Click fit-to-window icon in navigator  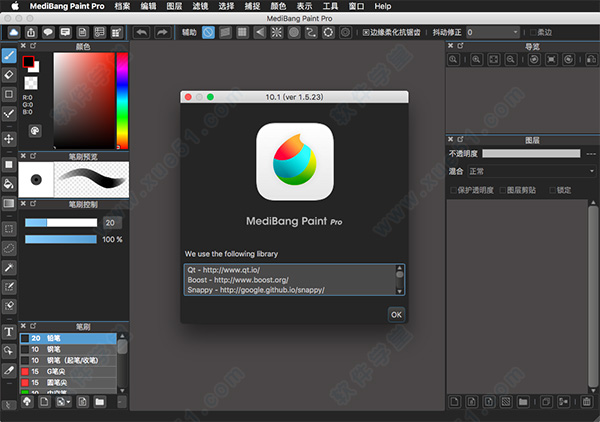(x=494, y=60)
